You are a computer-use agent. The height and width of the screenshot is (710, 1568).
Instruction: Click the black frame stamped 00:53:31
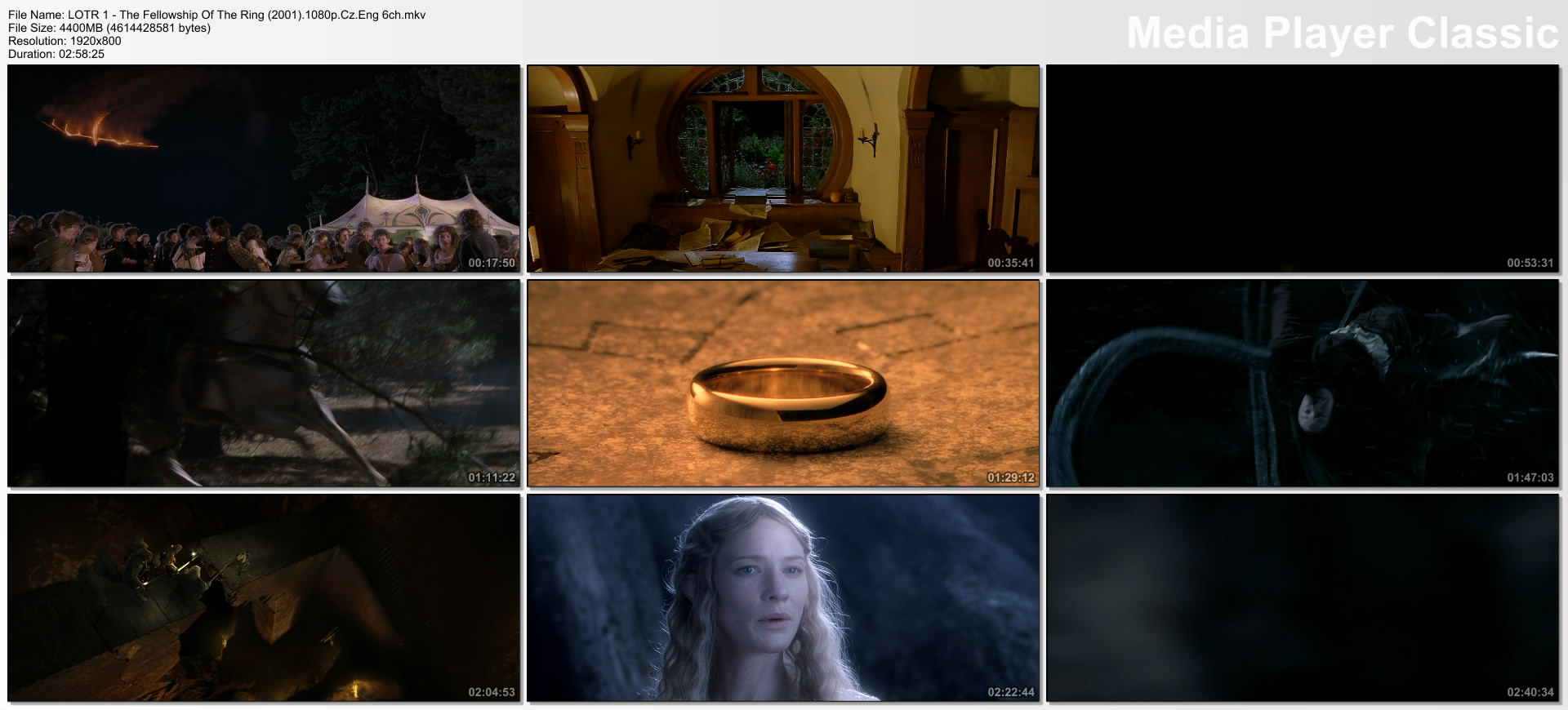tap(1303, 168)
